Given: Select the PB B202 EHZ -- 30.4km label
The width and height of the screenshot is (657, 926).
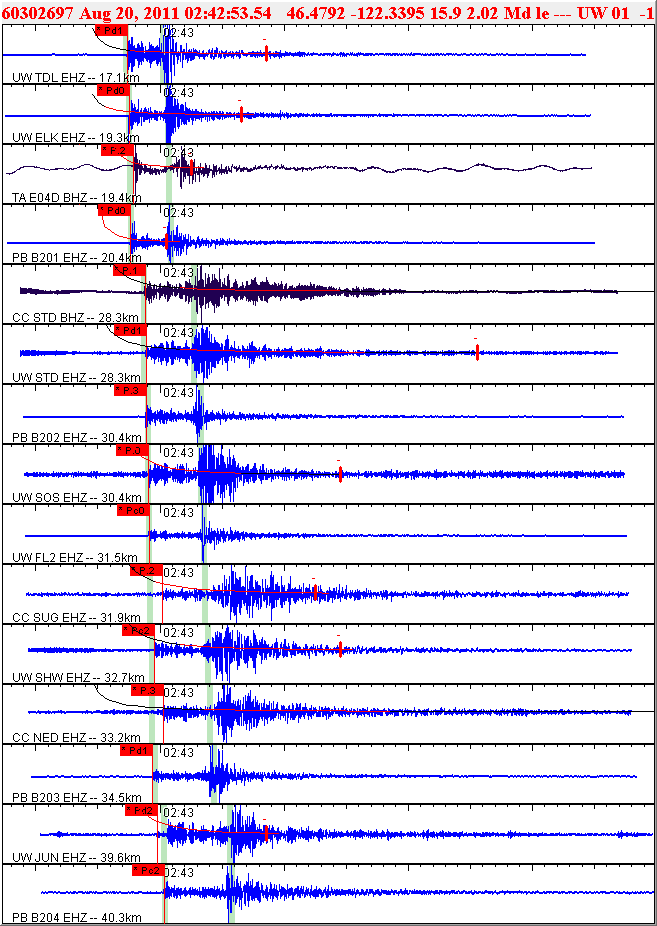Looking at the screenshot, I should tap(77, 438).
